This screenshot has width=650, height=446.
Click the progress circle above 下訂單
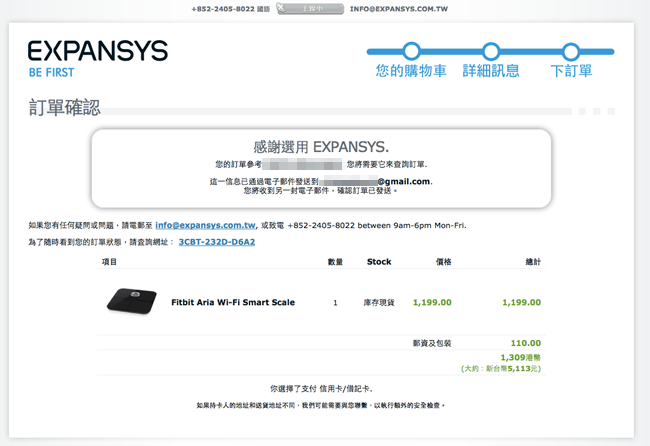click(x=571, y=51)
